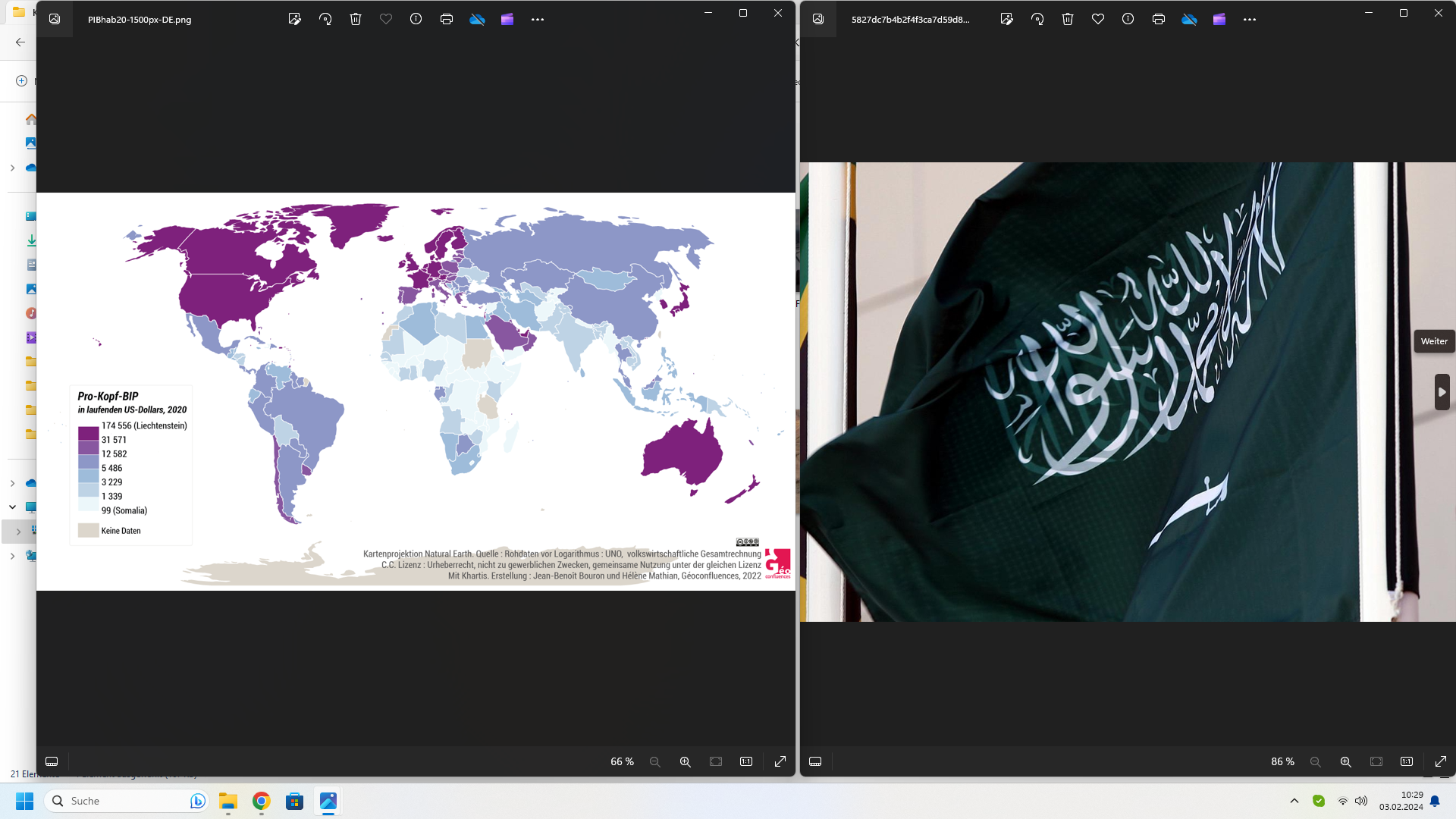Open Google Chrome from taskbar
The height and width of the screenshot is (819, 1456).
click(262, 801)
